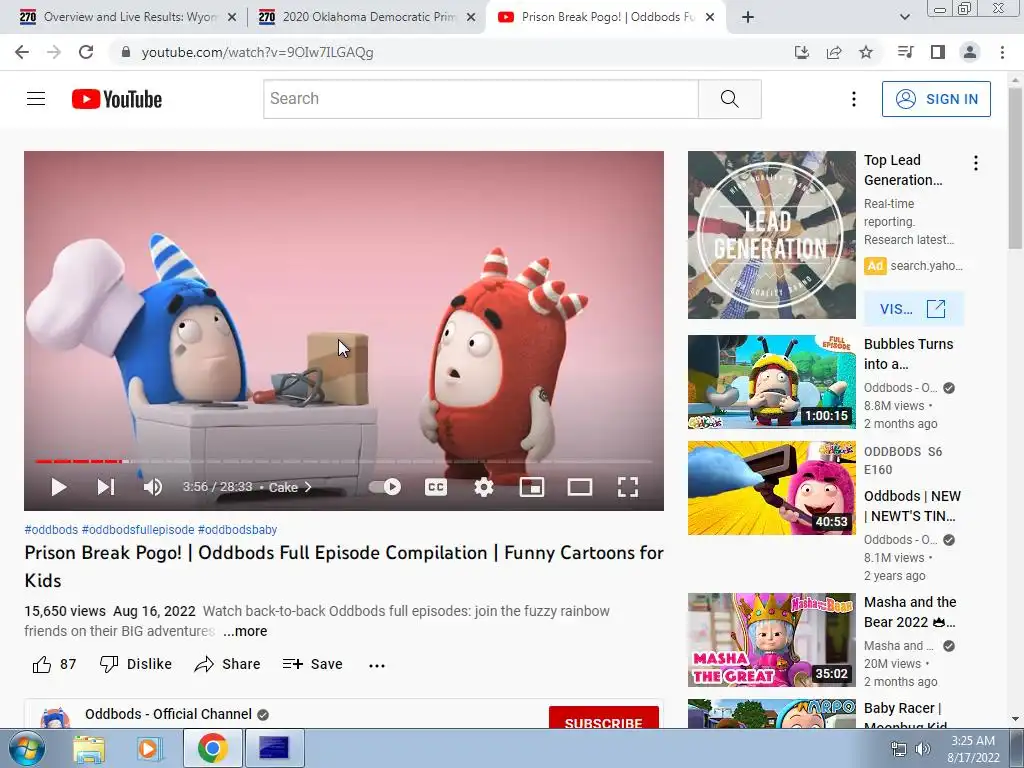Skip to the next video
The width and height of the screenshot is (1024, 768).
click(x=106, y=487)
